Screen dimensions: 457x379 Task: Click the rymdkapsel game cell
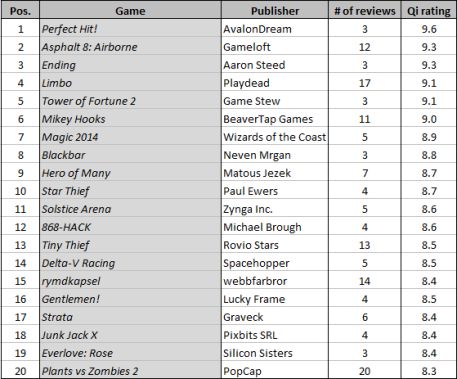[130, 281]
